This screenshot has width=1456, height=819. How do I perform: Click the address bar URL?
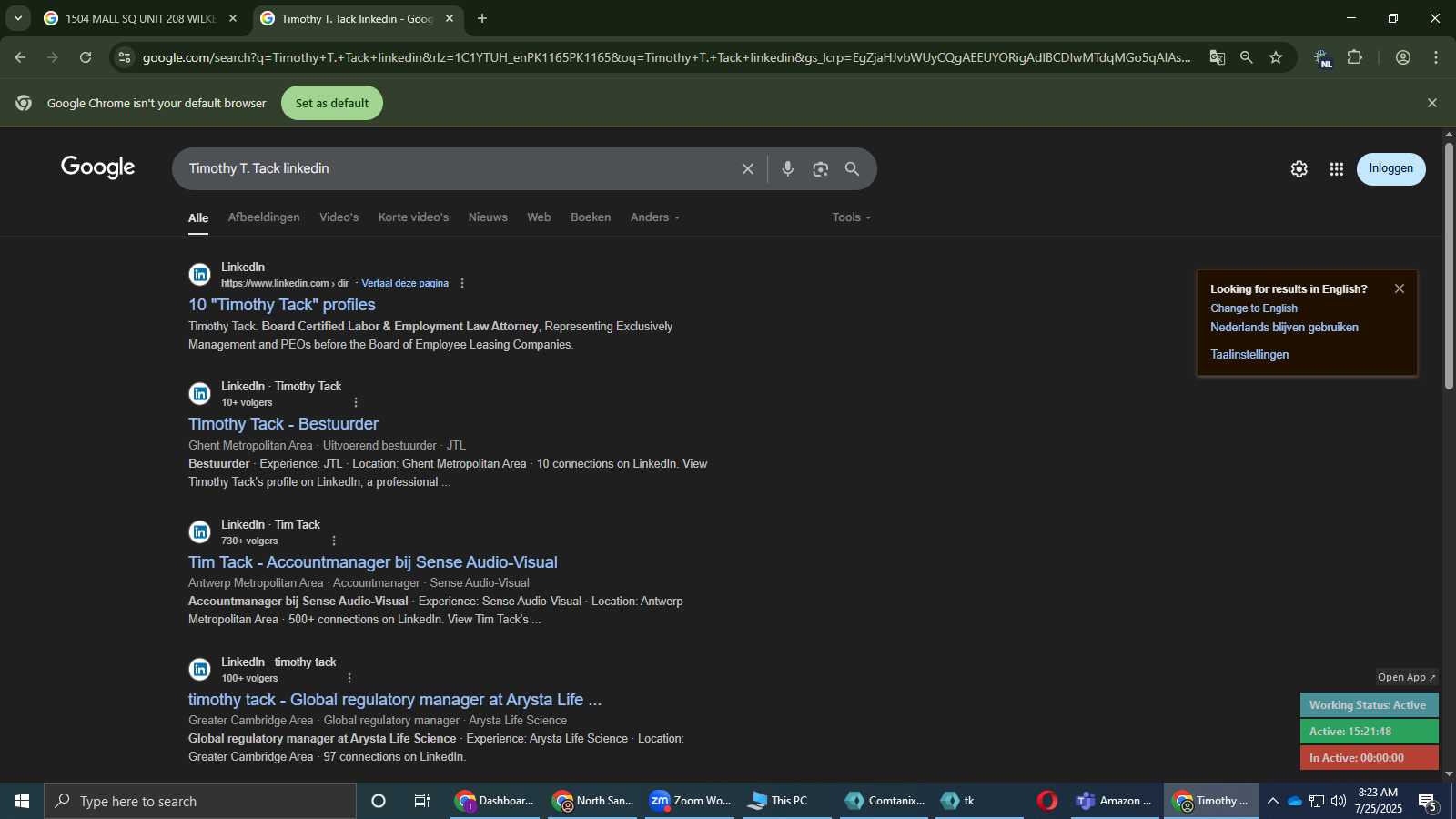click(x=666, y=57)
